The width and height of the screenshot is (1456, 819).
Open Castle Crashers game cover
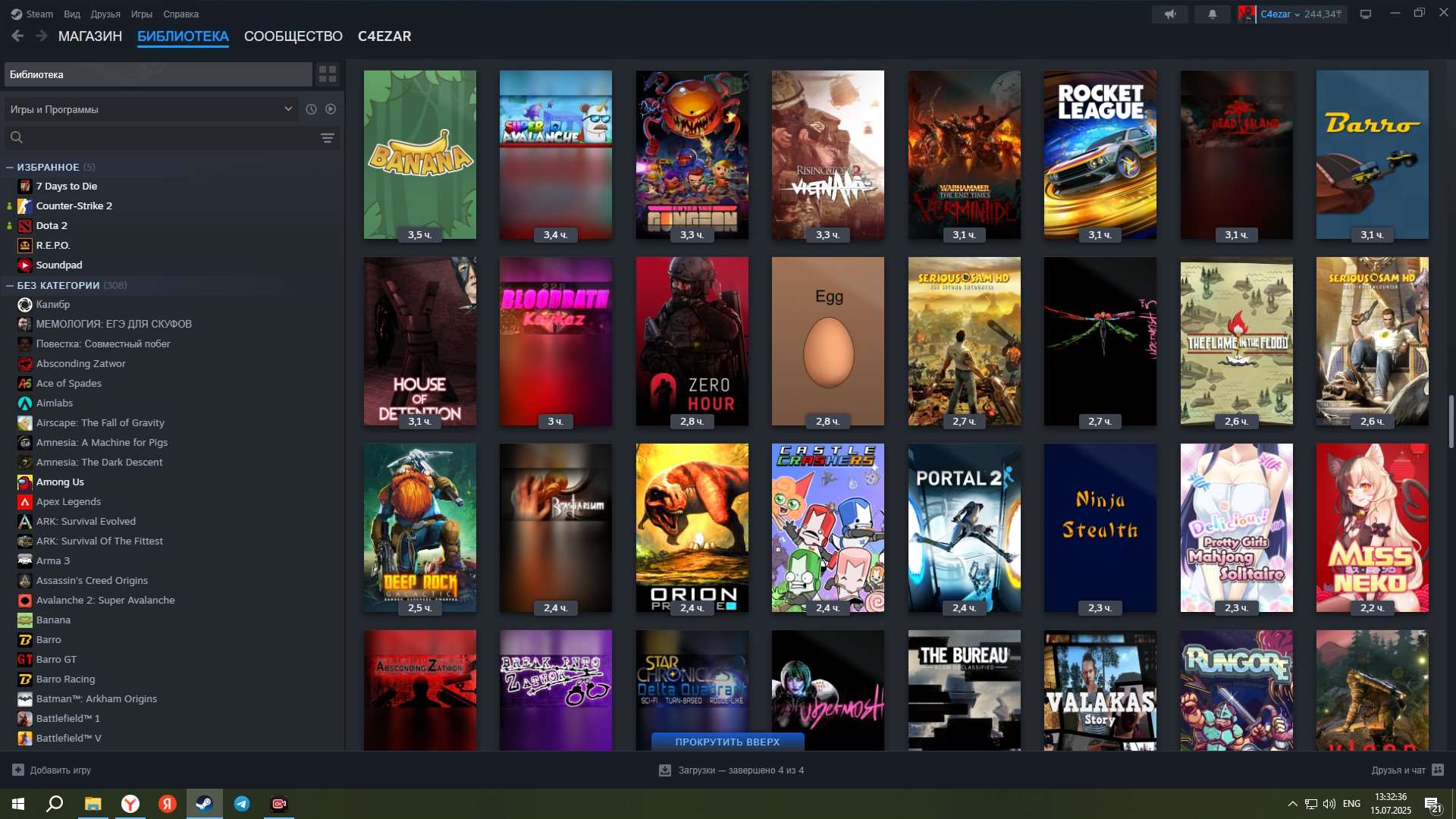pos(828,528)
